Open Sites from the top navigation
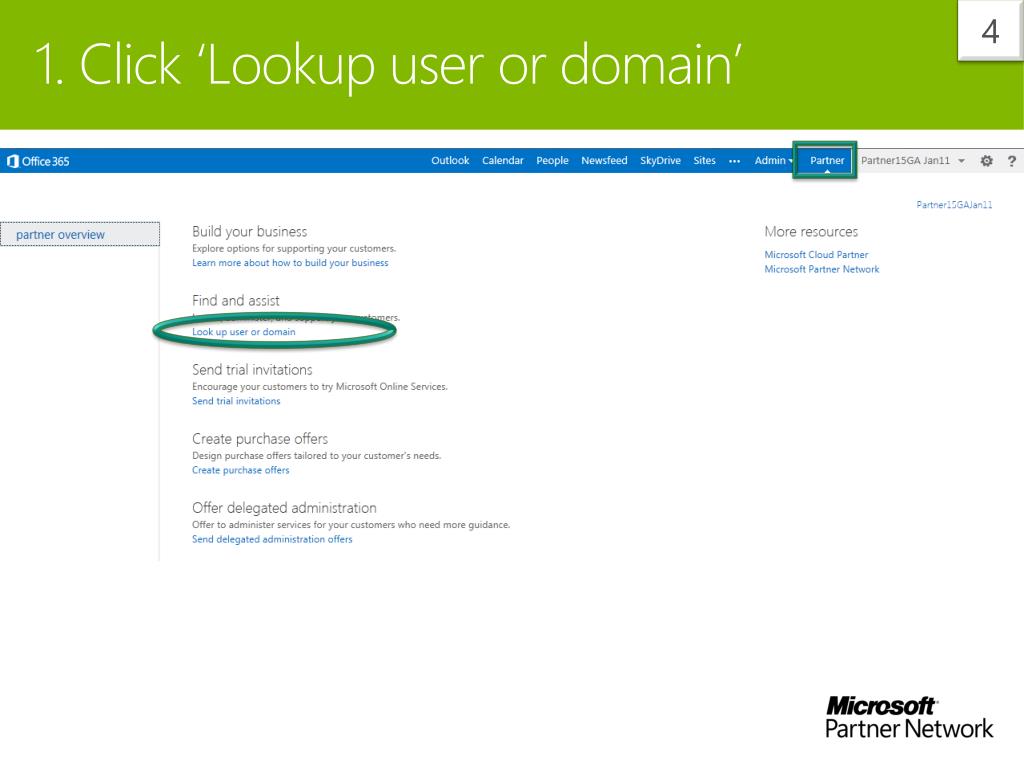 (x=704, y=161)
